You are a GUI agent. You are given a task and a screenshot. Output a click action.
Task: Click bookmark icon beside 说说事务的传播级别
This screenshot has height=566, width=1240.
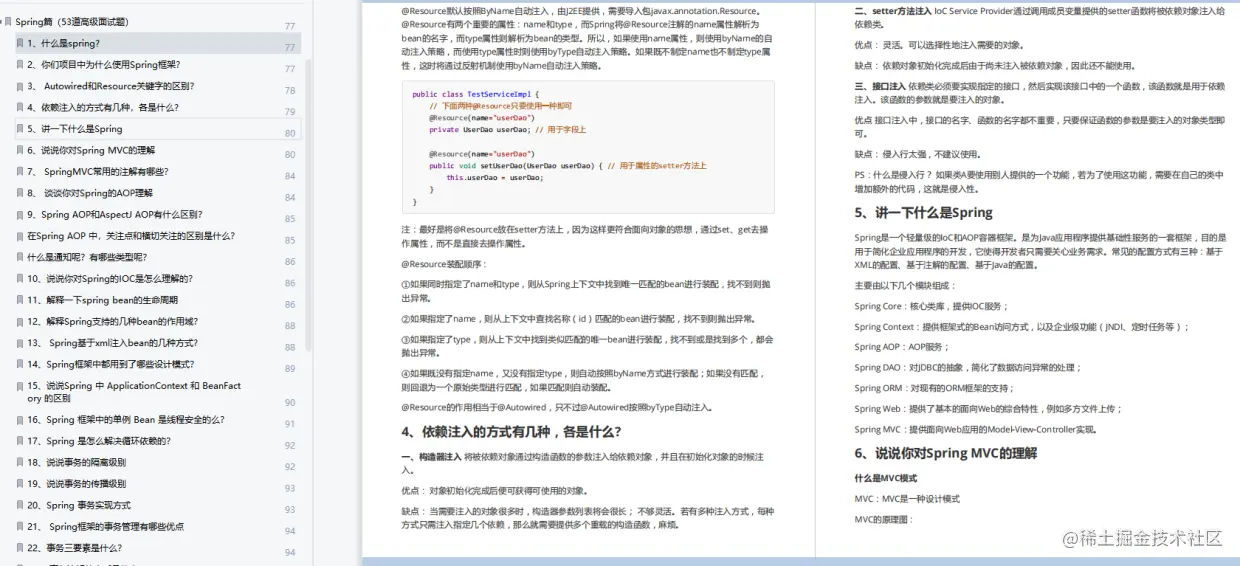[x=19, y=484]
